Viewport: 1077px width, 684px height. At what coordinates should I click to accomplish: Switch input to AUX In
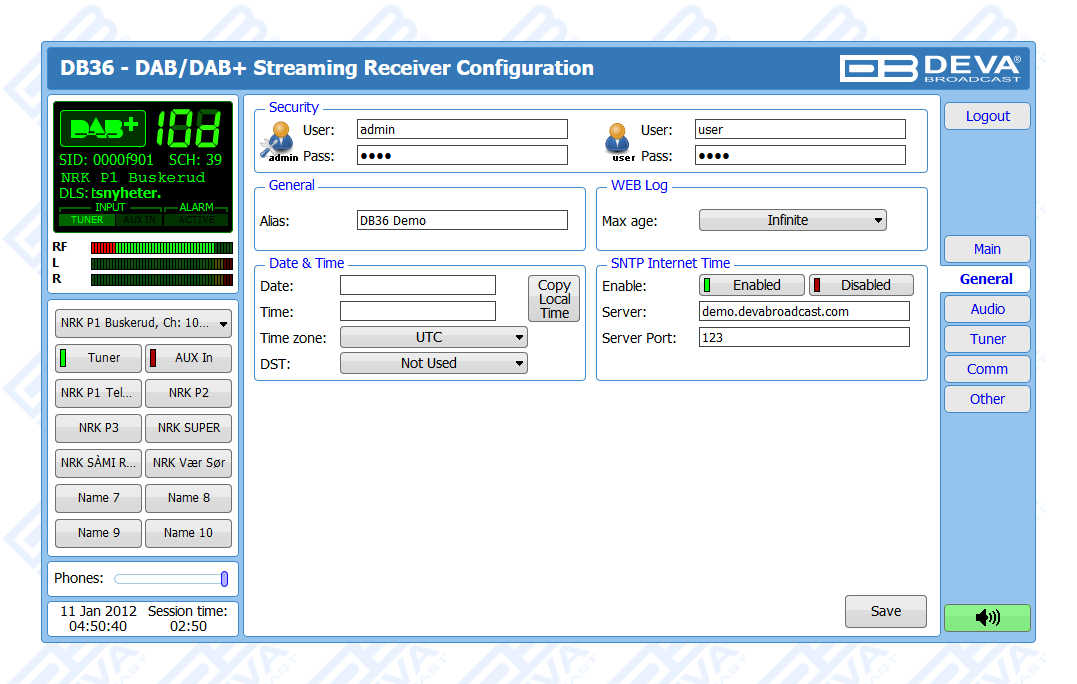coord(188,358)
